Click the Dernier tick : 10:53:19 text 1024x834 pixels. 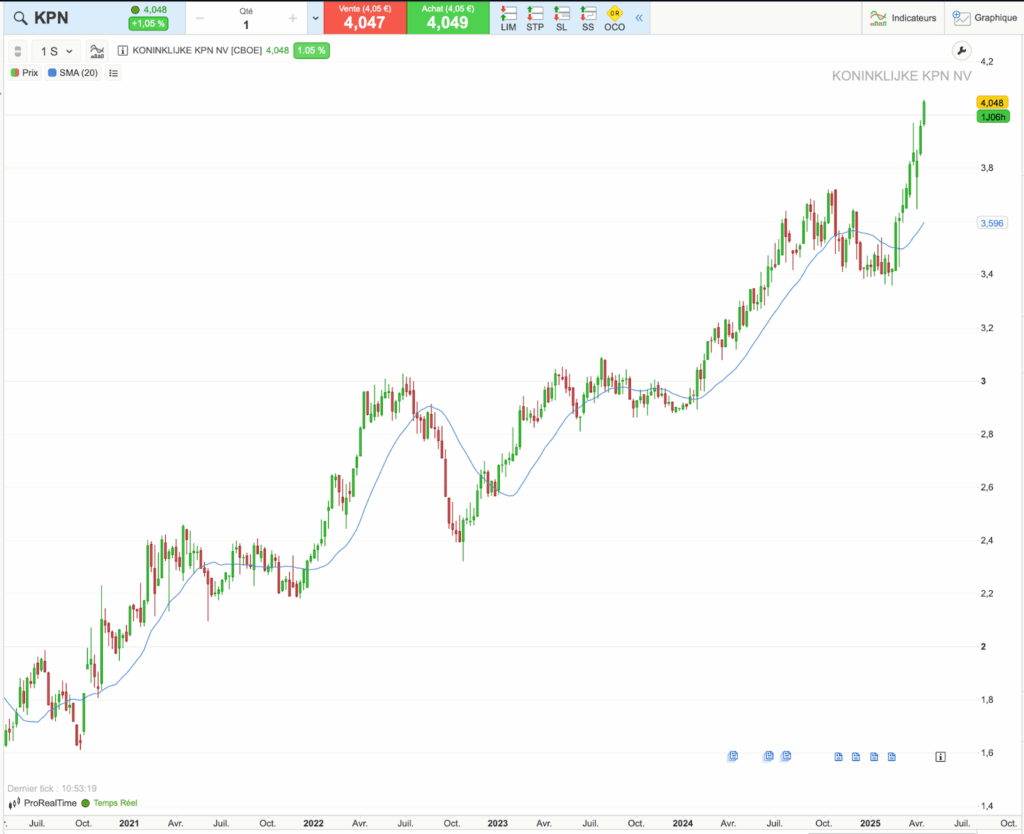pyautogui.click(x=52, y=788)
